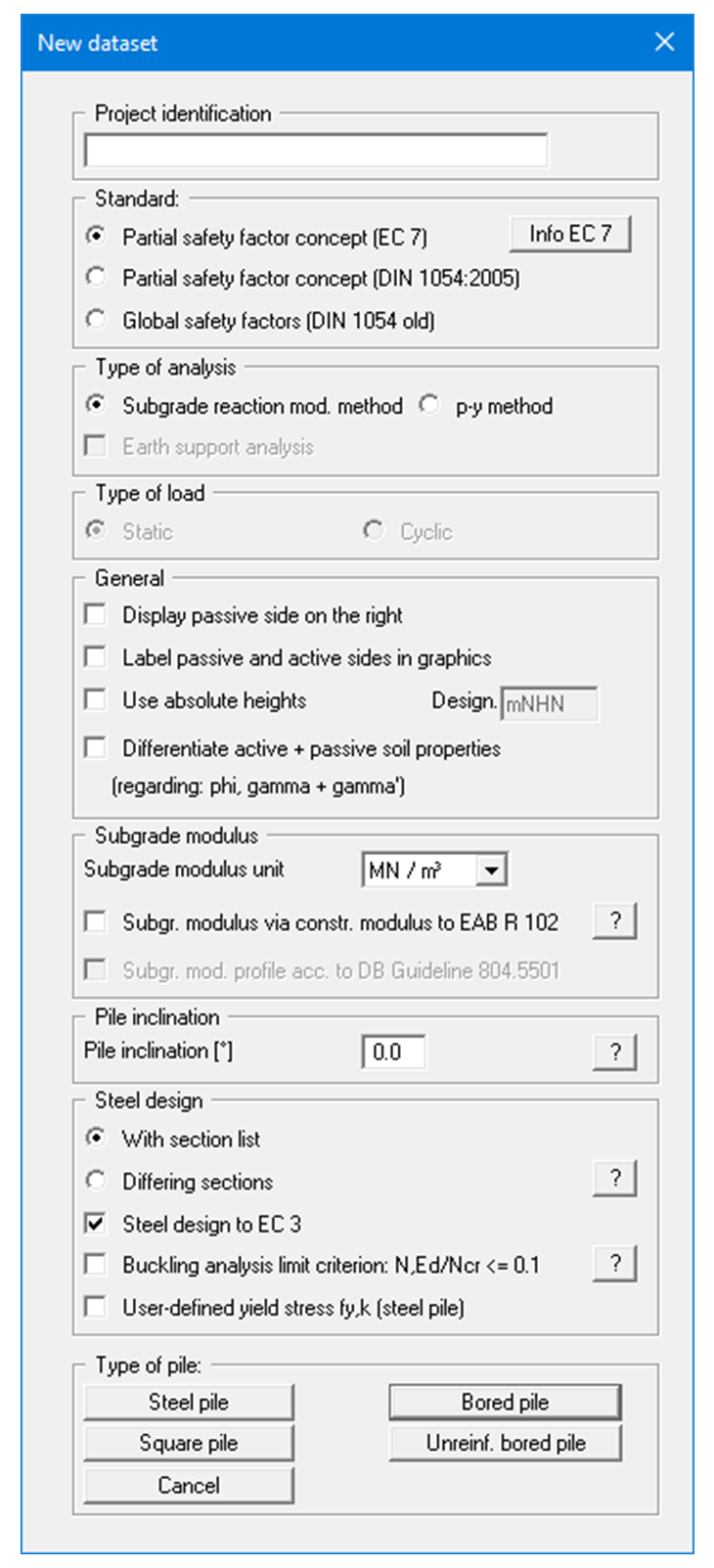
Task: Click the Steel pile button
Action: pyautogui.click(x=189, y=1402)
